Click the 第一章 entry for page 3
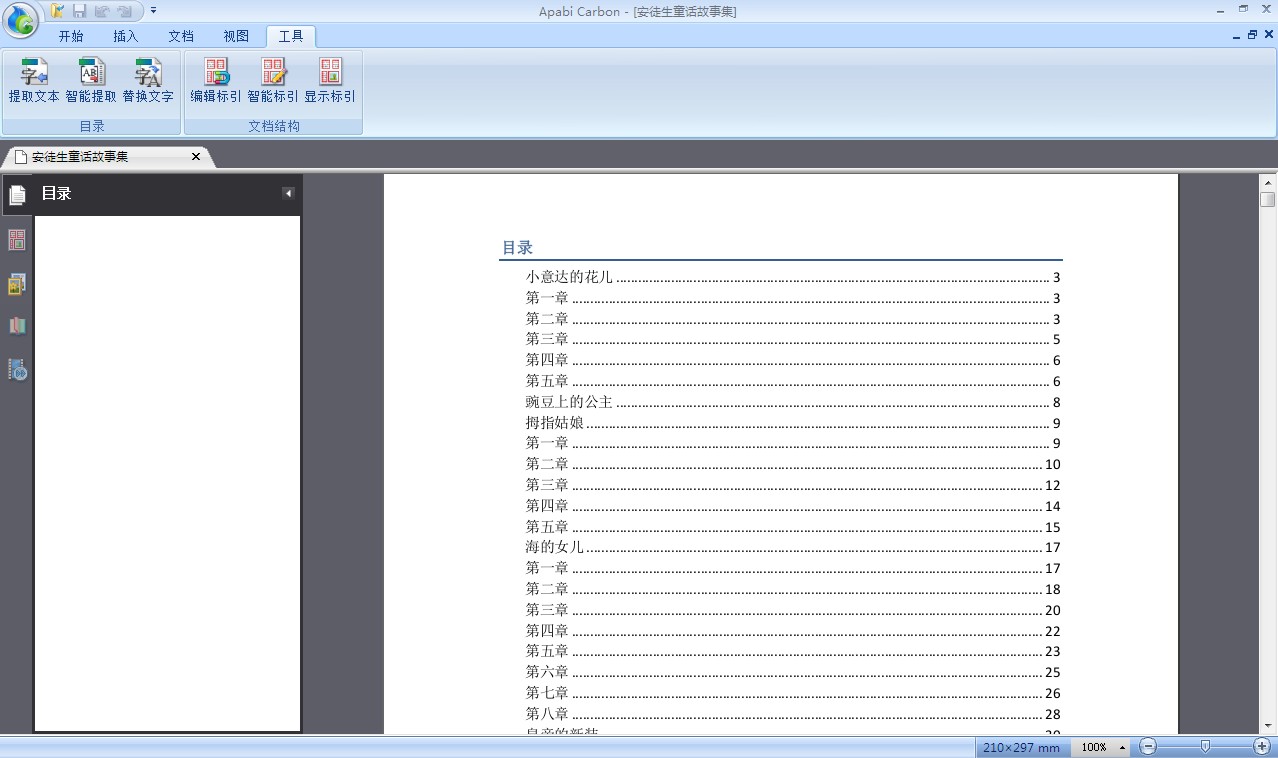Image resolution: width=1278 pixels, height=758 pixels. pos(793,298)
